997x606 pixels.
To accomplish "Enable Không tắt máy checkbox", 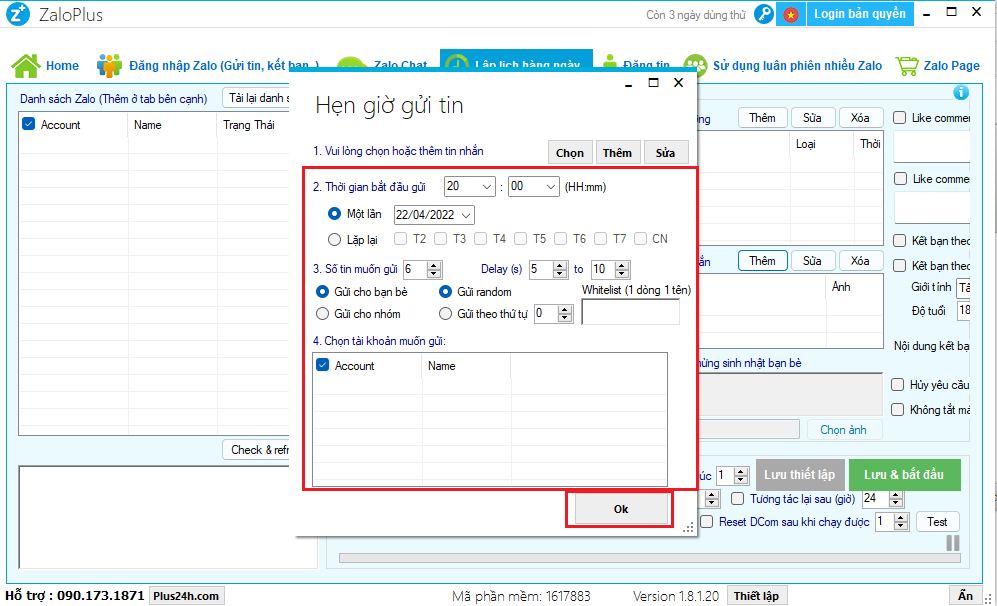I will tap(898, 410).
